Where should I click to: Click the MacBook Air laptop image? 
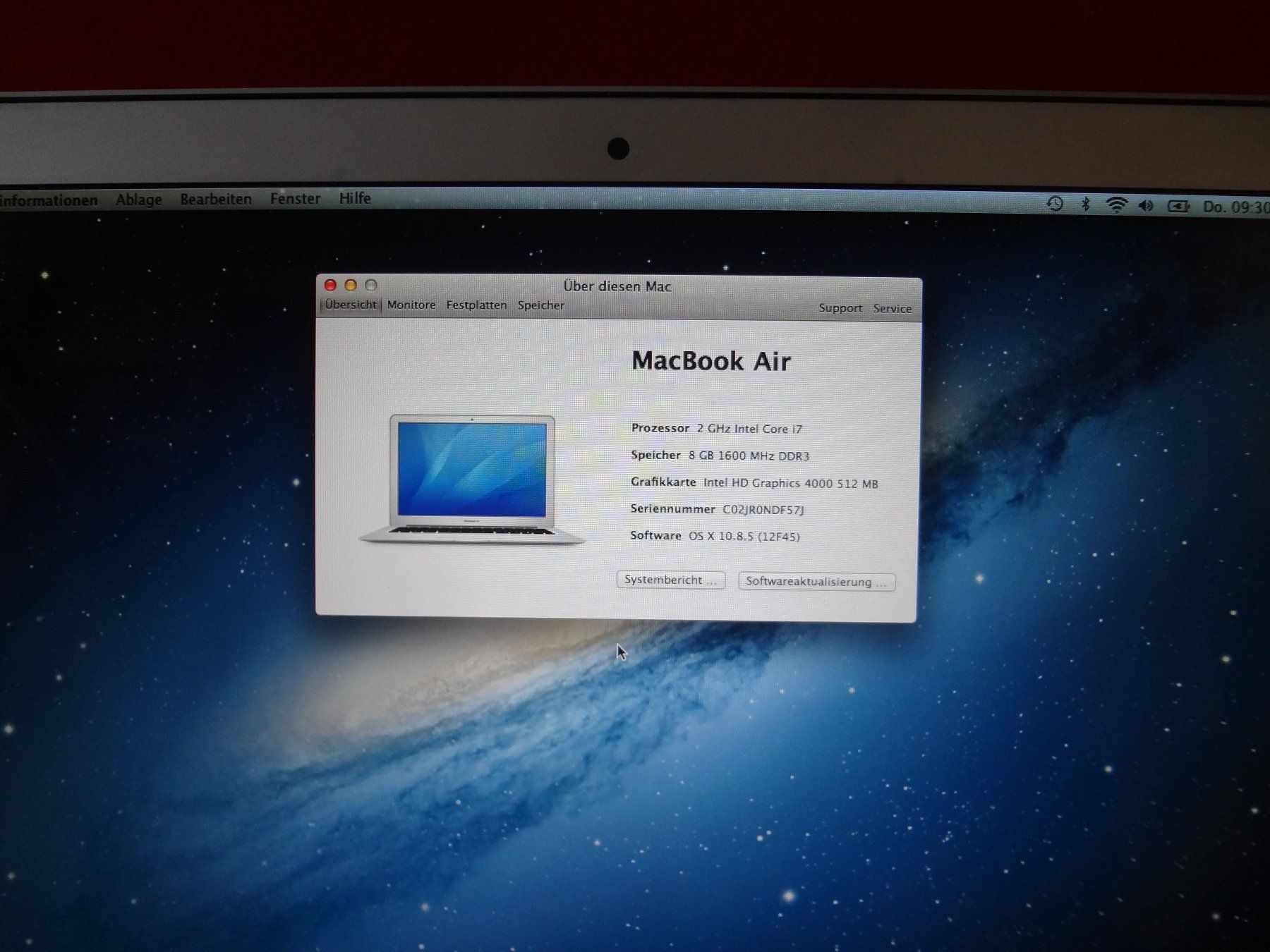pyautogui.click(x=472, y=480)
